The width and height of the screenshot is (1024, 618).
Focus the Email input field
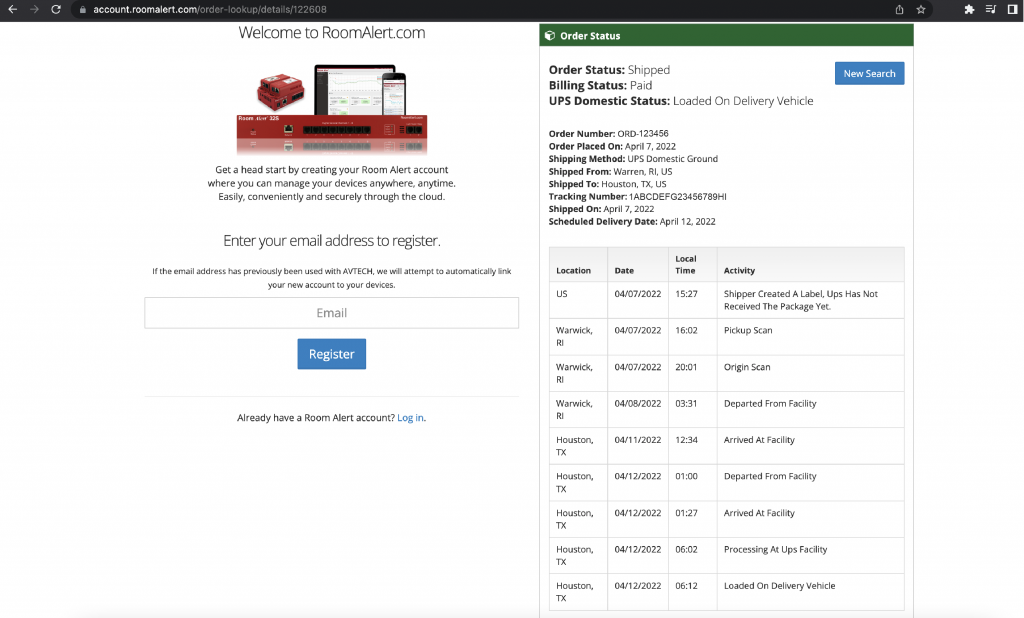coord(332,313)
